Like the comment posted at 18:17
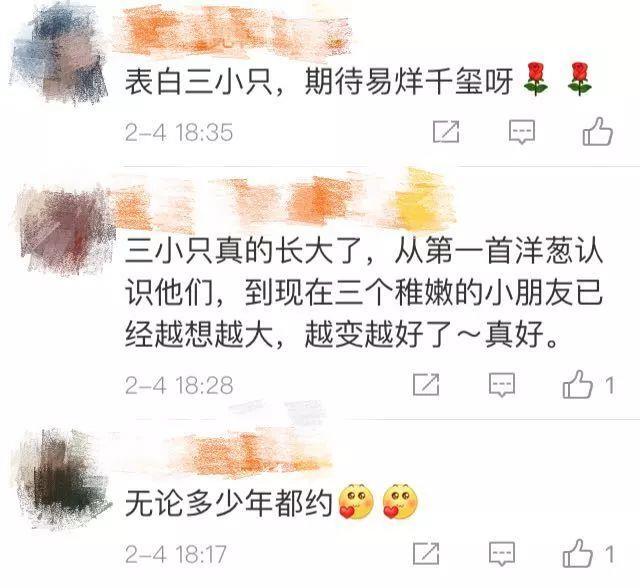 pos(578,554)
